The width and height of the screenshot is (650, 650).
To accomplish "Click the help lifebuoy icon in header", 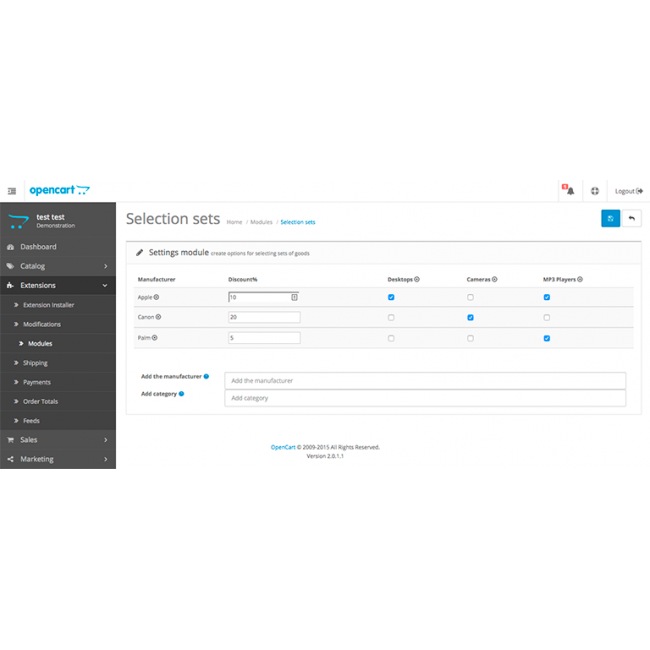I will 595,191.
